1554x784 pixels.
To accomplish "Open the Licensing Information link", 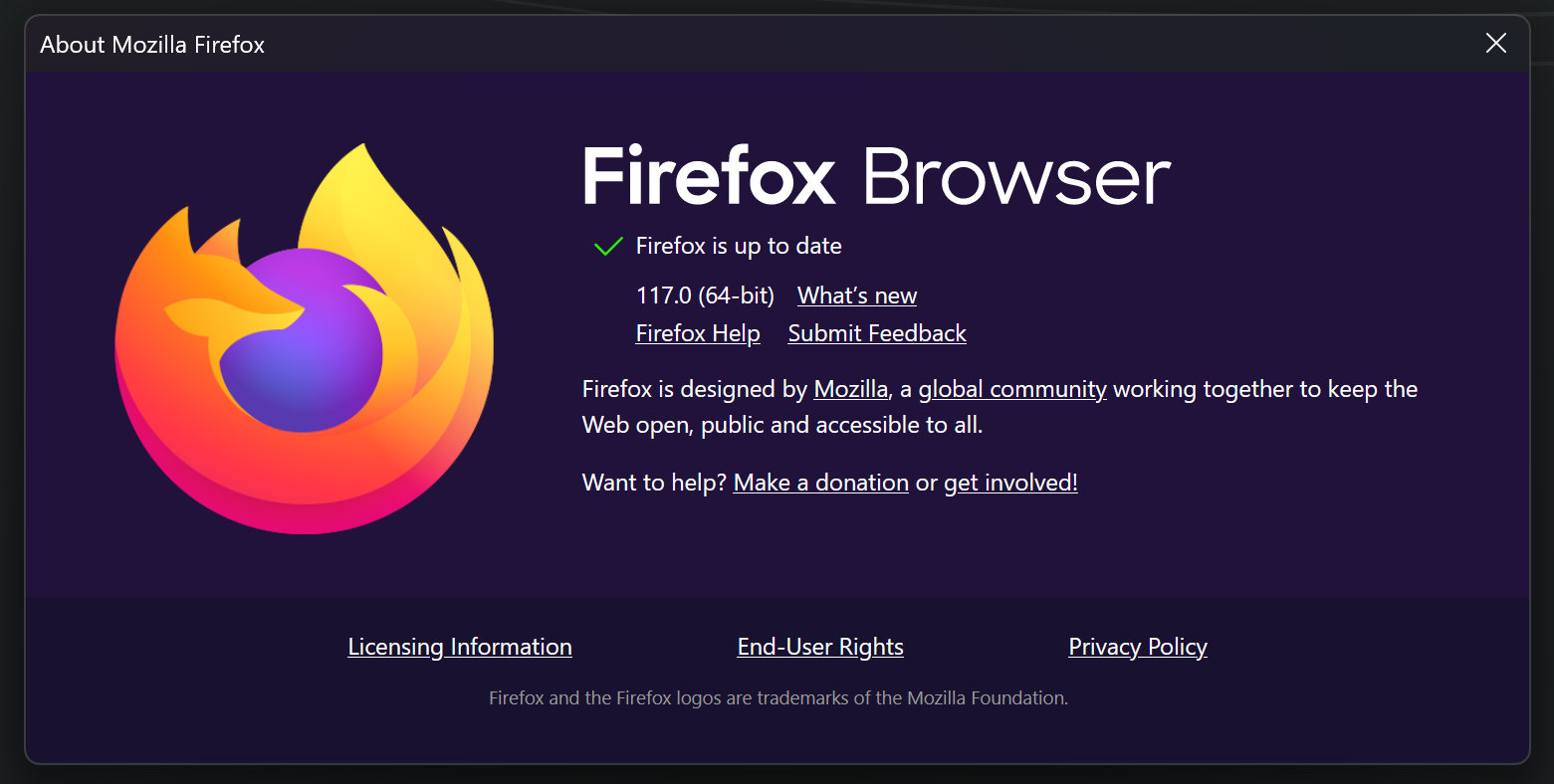I will click(x=459, y=647).
